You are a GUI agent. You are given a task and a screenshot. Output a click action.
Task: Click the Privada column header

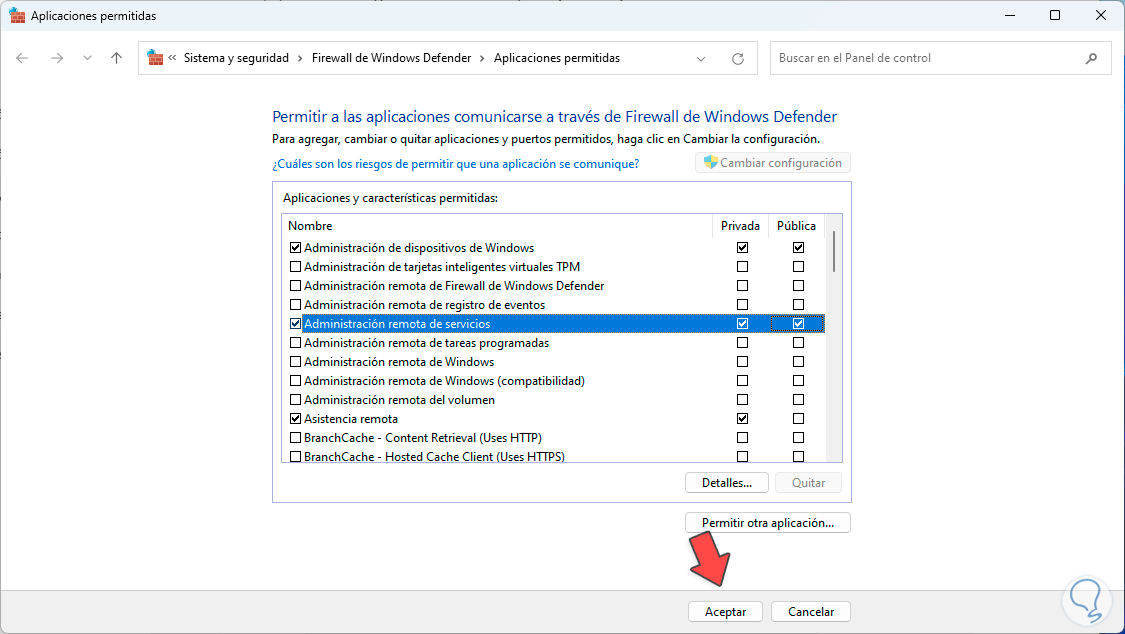[x=740, y=226]
